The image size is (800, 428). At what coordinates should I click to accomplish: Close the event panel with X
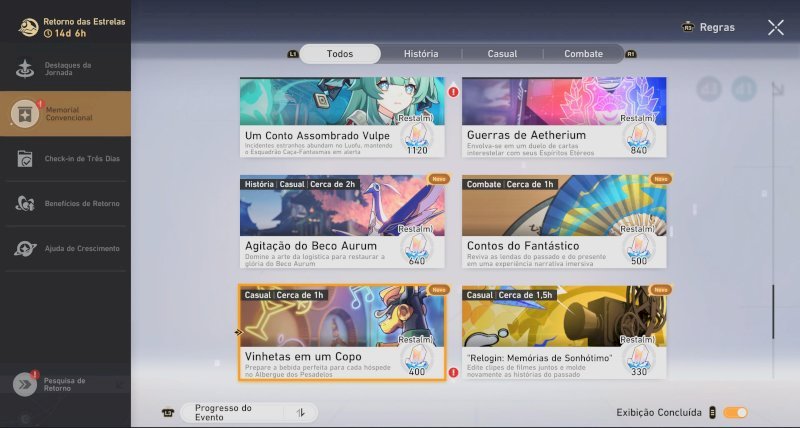(x=776, y=28)
